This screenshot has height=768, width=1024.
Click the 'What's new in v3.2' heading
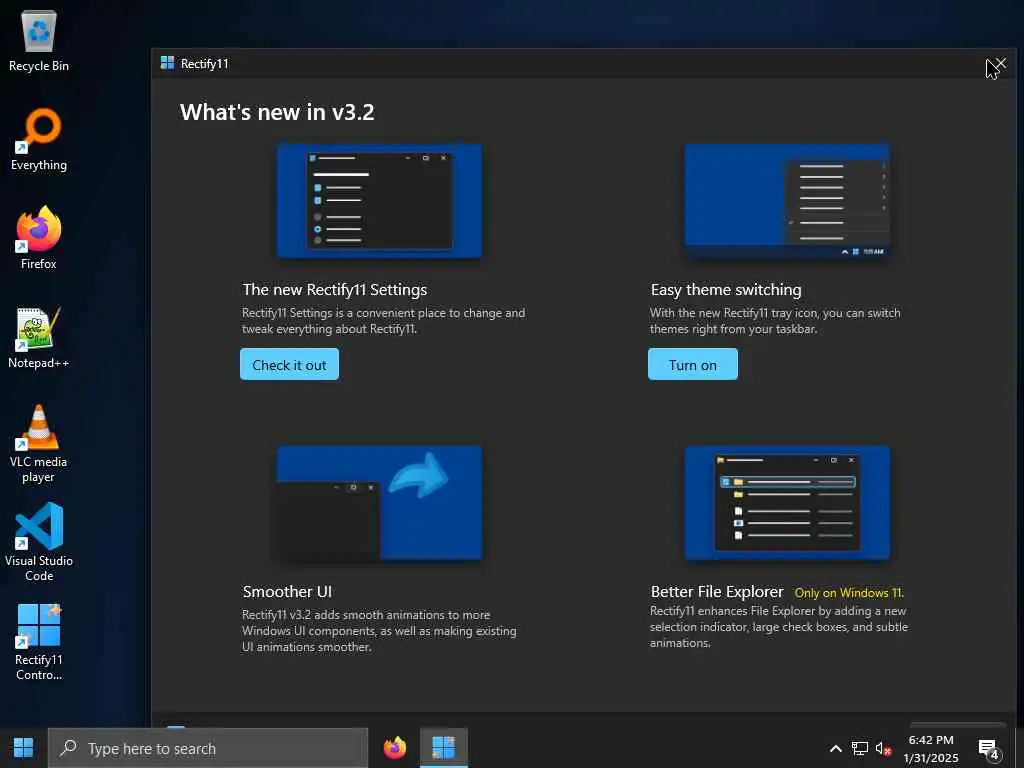click(x=277, y=112)
